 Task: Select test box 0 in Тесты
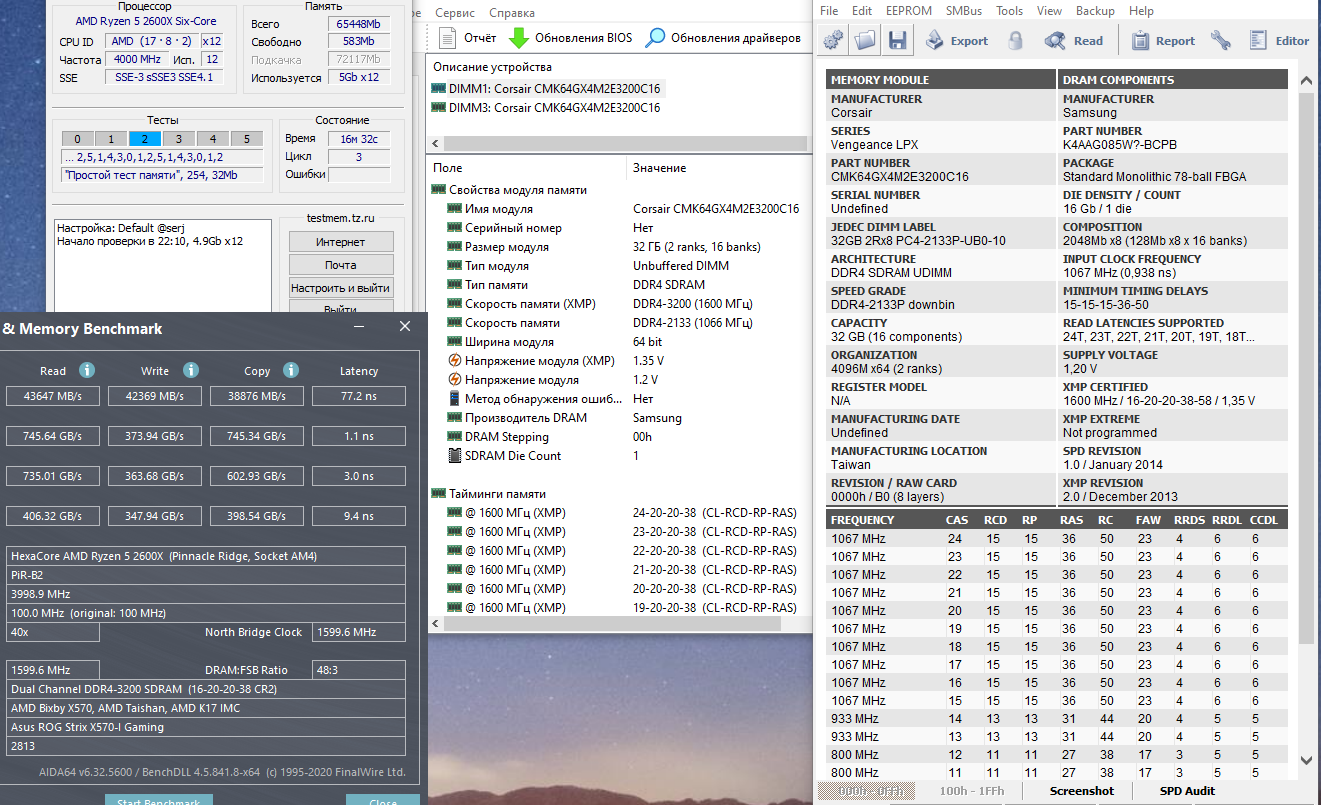coord(77,139)
